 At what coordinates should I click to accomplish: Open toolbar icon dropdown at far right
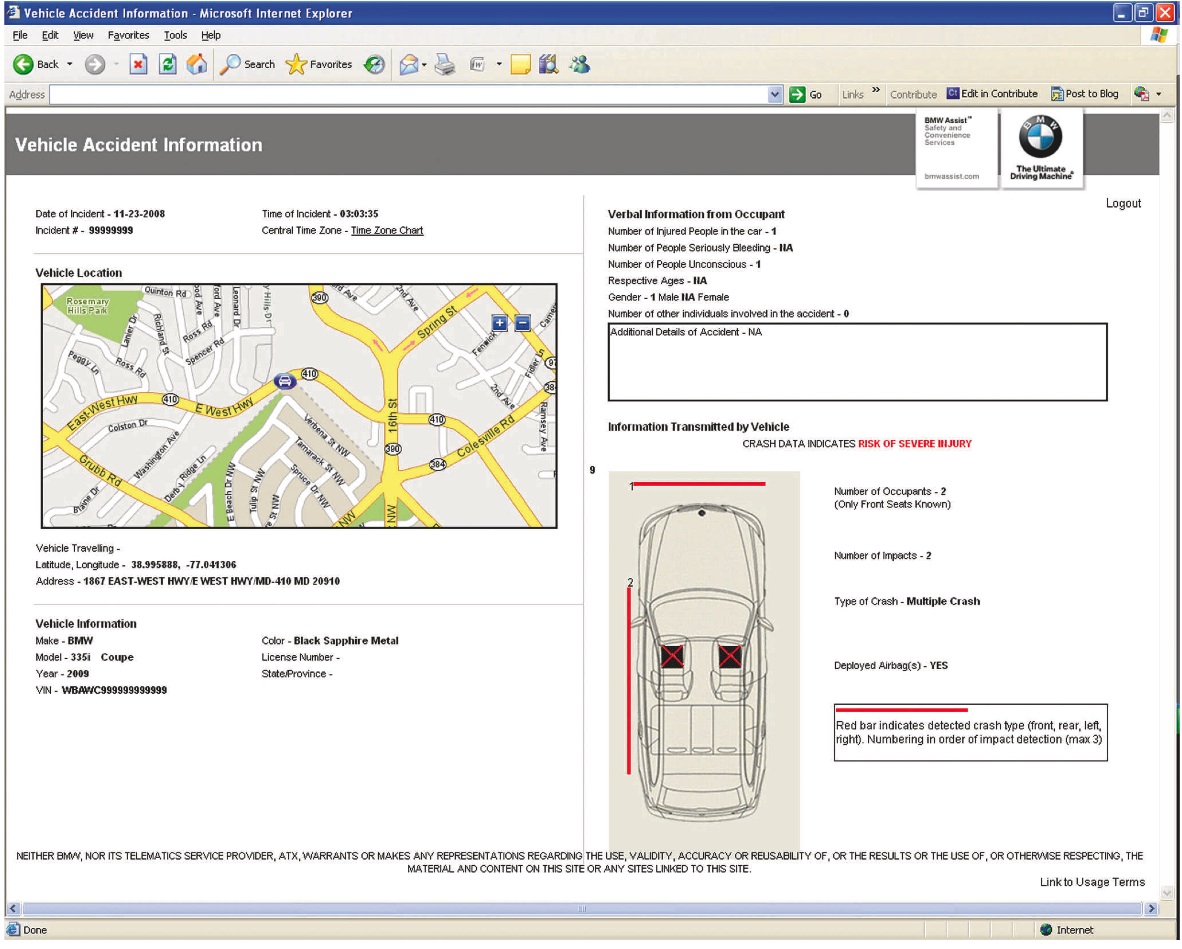(1159, 94)
